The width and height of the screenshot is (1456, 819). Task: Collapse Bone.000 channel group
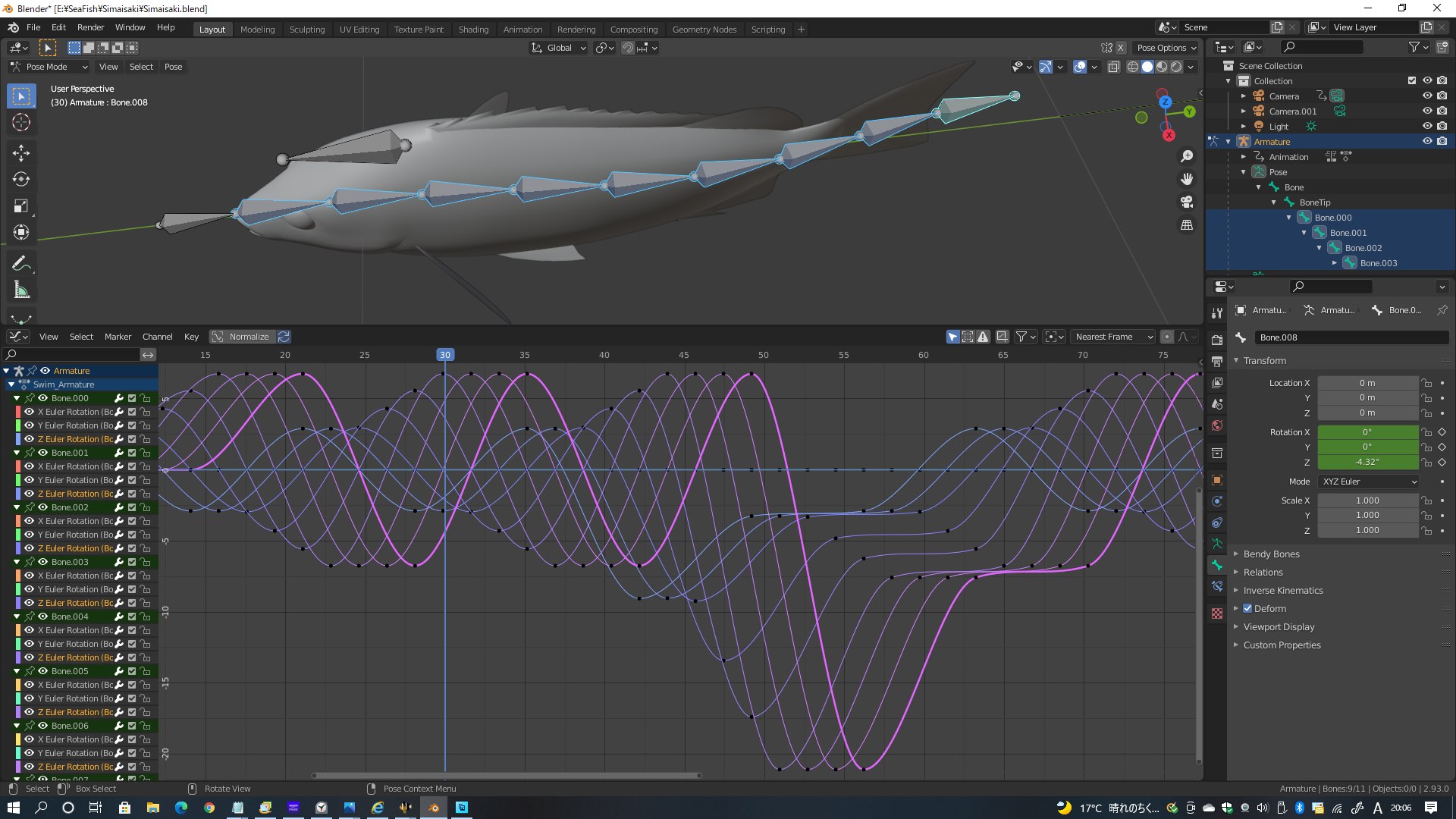pyautogui.click(x=17, y=398)
